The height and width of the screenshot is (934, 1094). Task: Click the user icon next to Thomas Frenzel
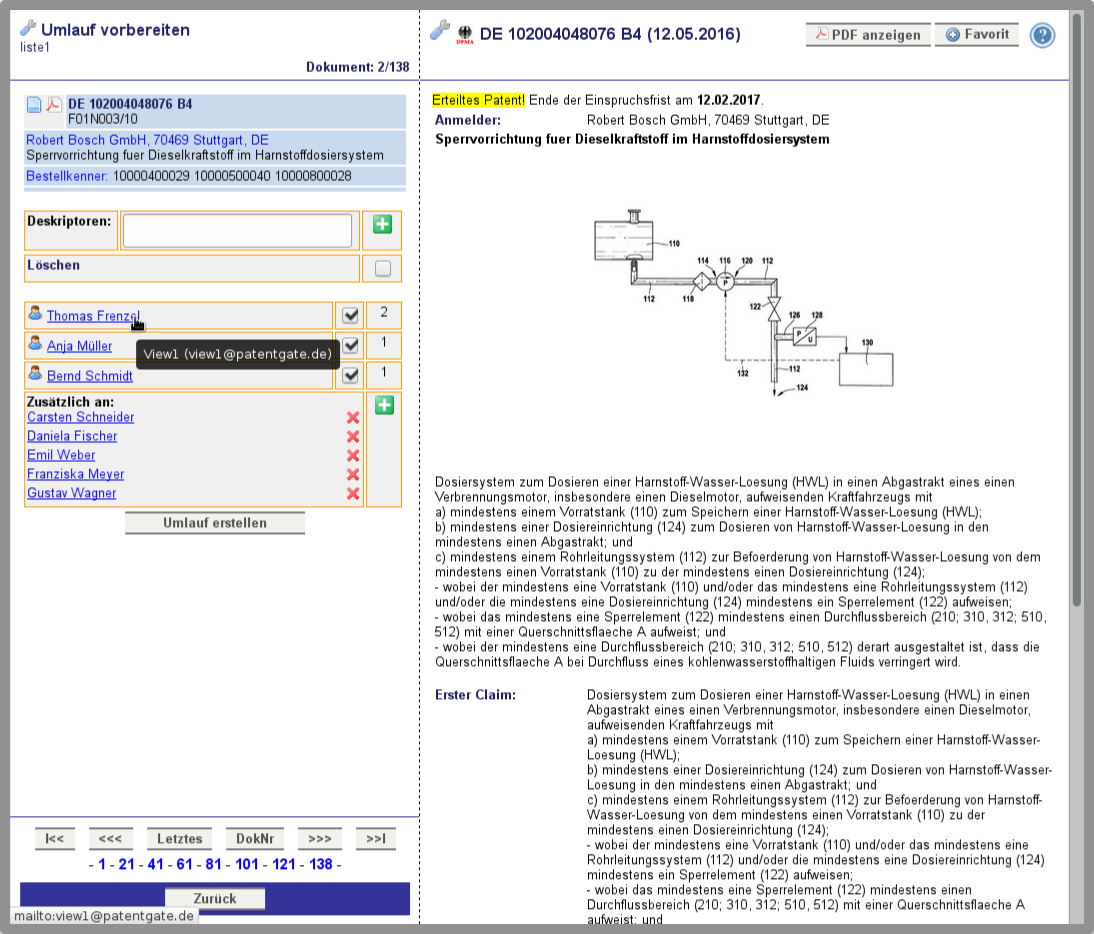35,314
